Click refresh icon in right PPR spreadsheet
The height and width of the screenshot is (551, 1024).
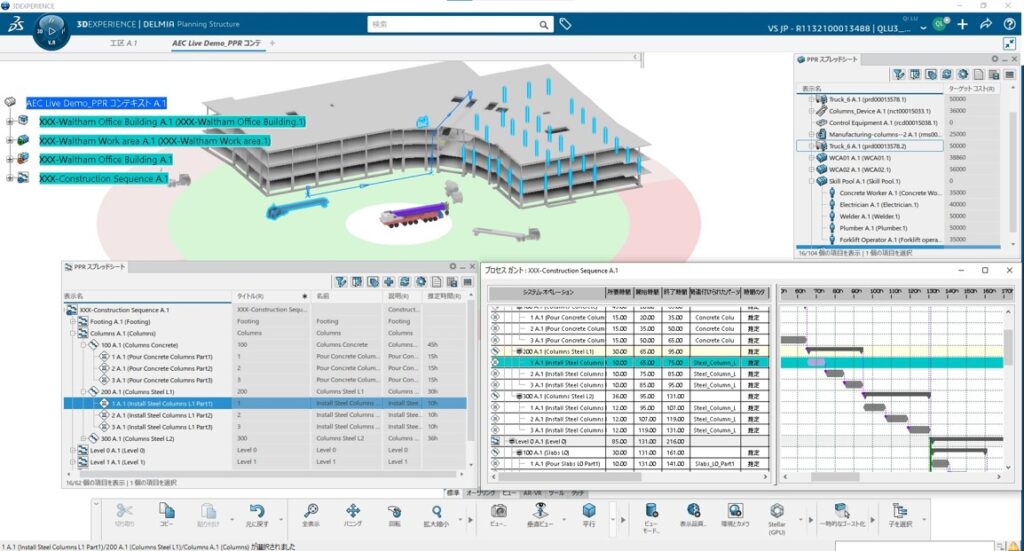(x=947, y=74)
